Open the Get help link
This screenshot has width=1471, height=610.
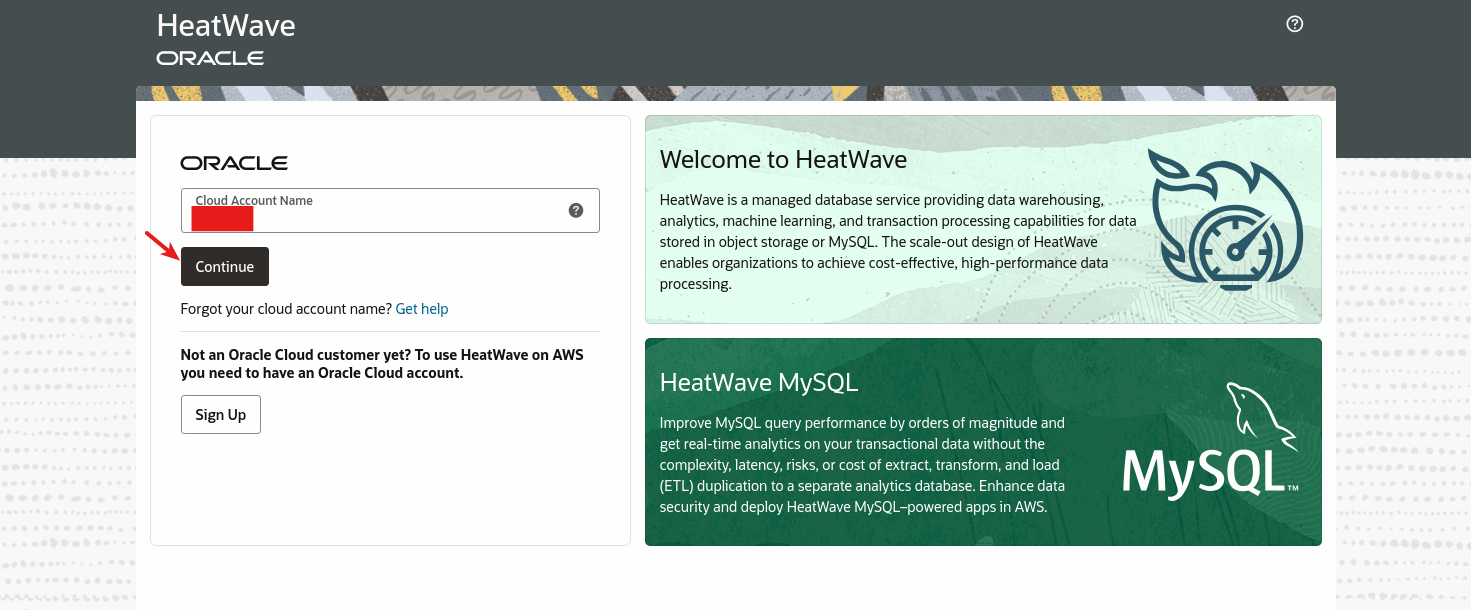[421, 309]
